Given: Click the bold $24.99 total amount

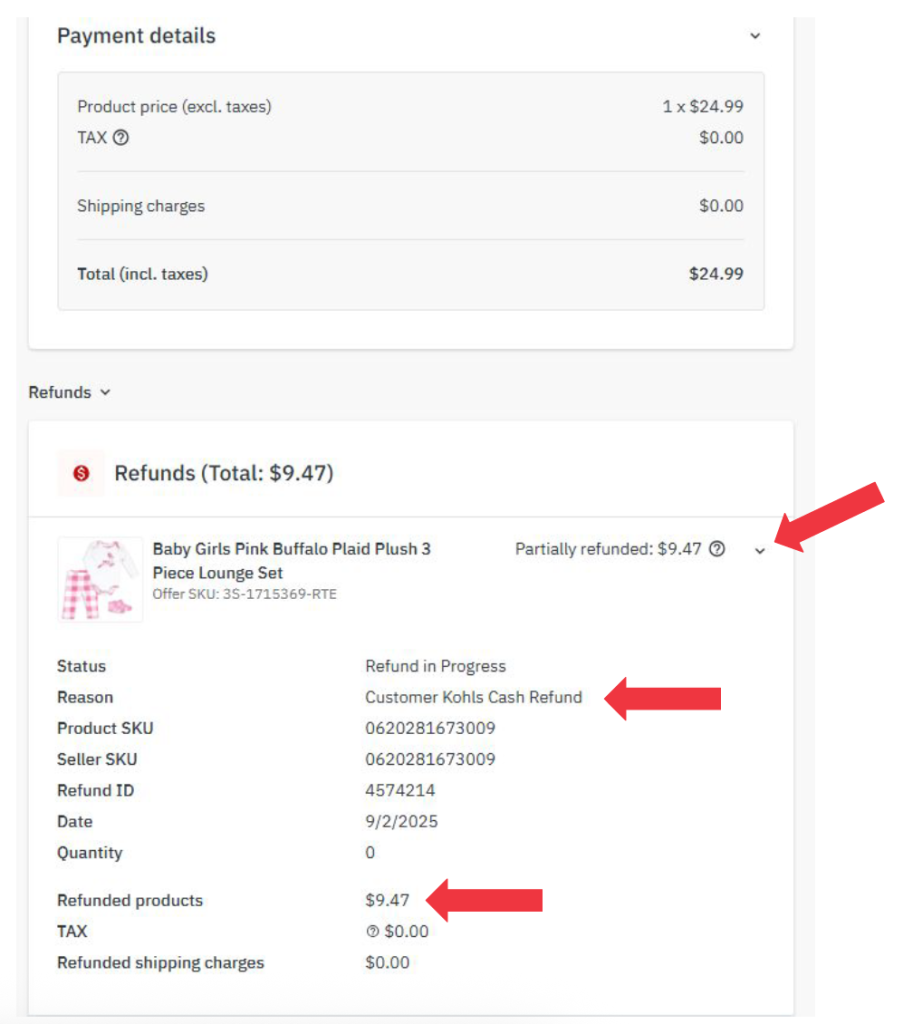Looking at the screenshot, I should [716, 273].
